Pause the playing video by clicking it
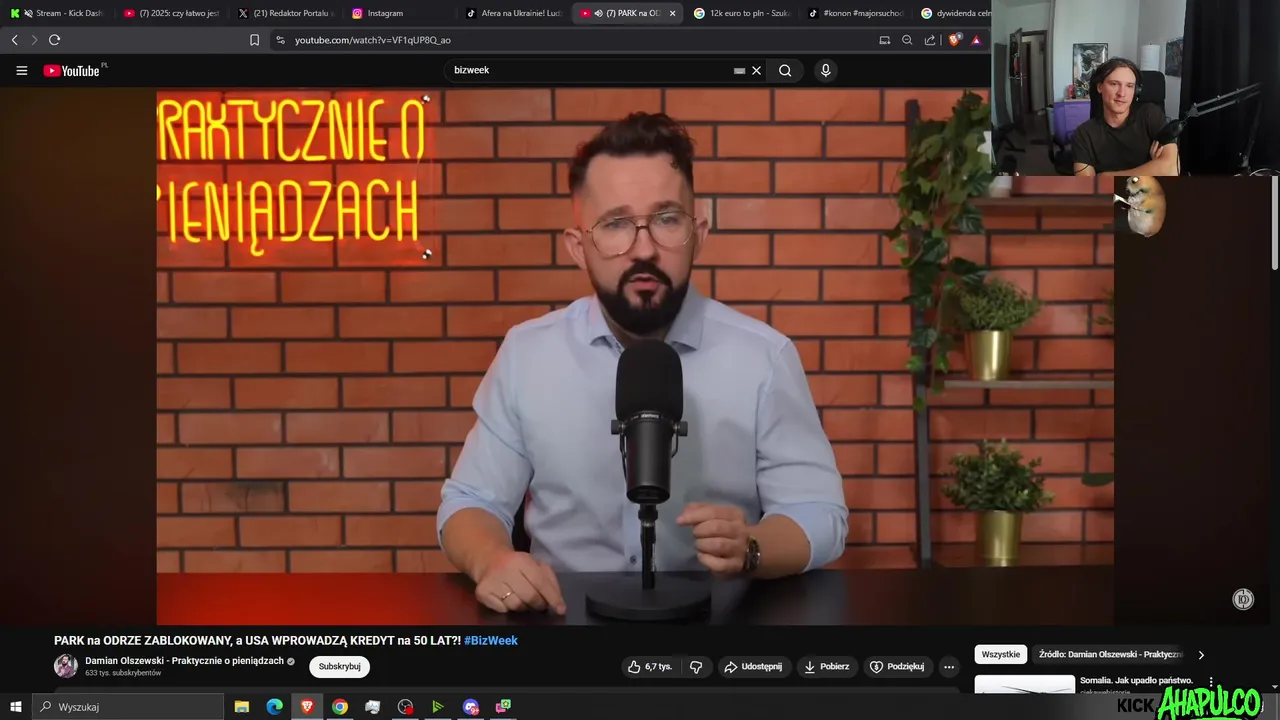Image resolution: width=1280 pixels, height=720 pixels. [x=635, y=355]
